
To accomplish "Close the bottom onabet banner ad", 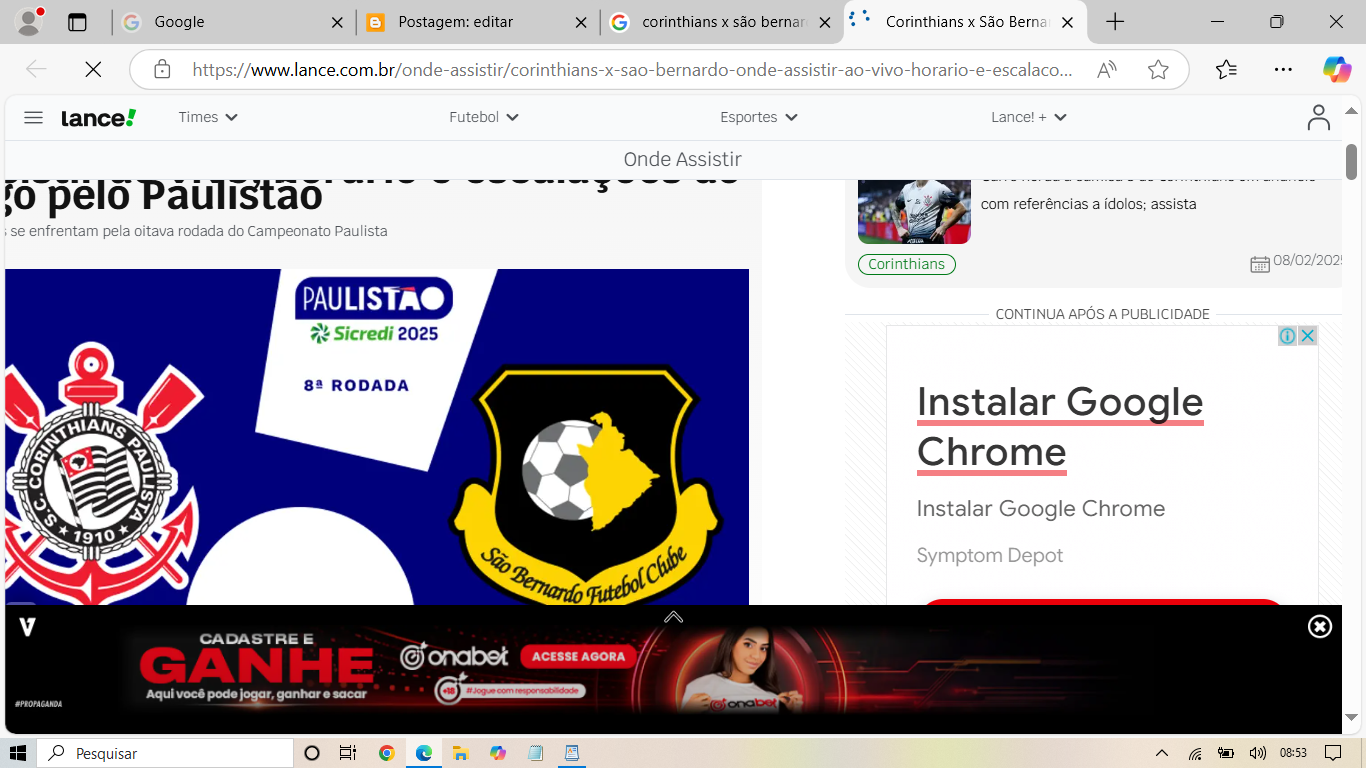I will (1320, 627).
